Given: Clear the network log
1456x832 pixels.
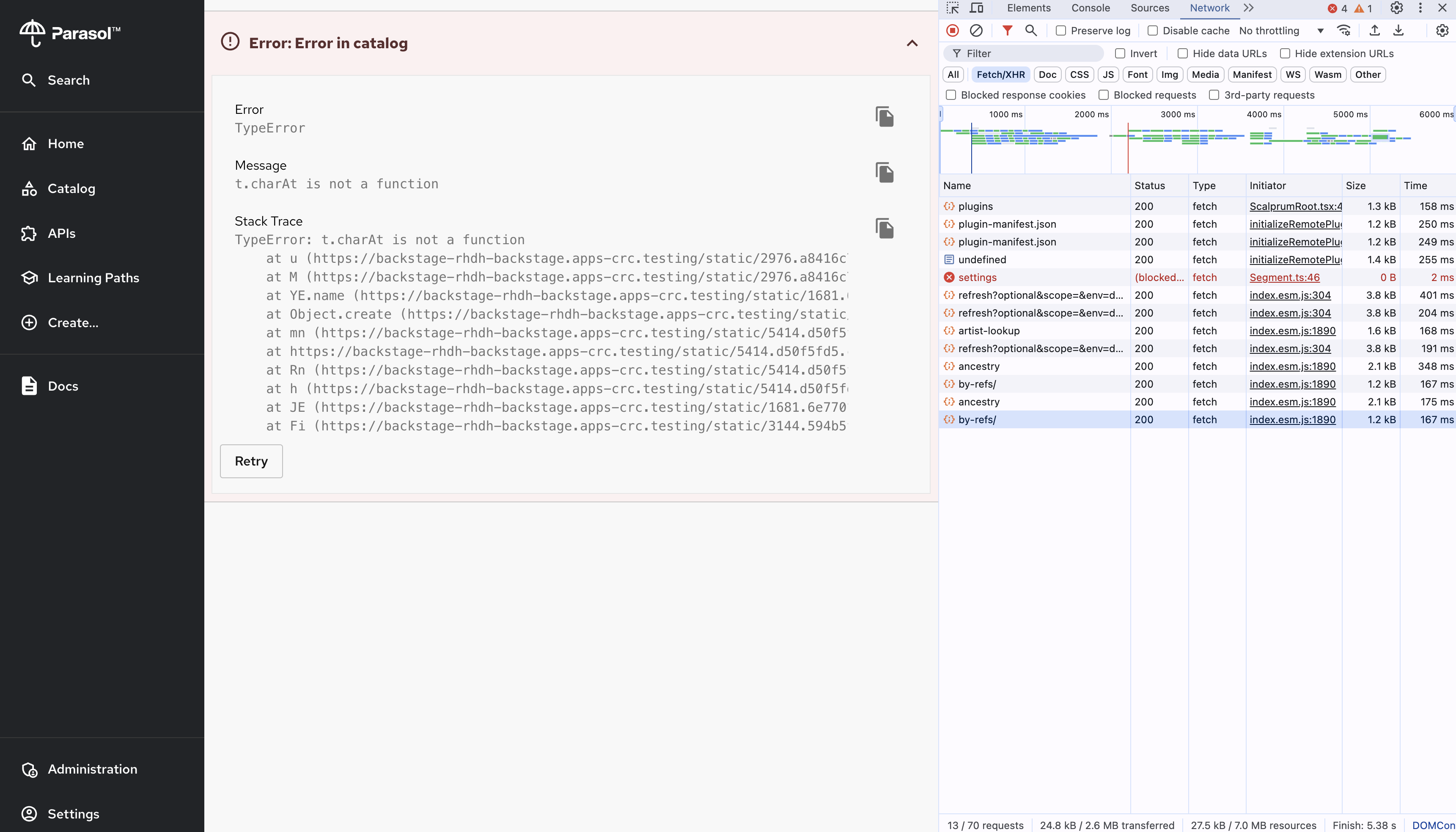Looking at the screenshot, I should pos(975,30).
